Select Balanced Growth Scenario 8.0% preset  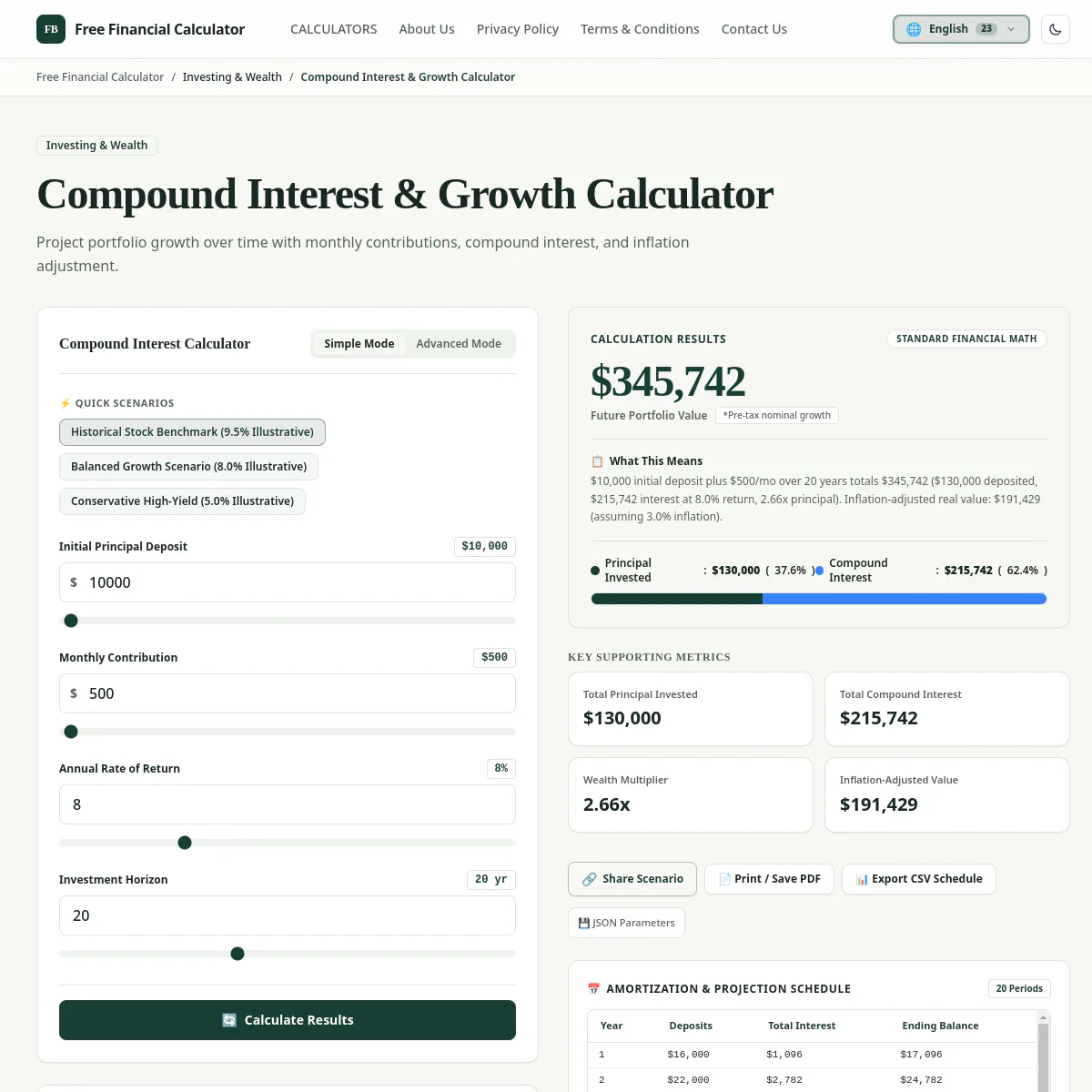(x=188, y=467)
